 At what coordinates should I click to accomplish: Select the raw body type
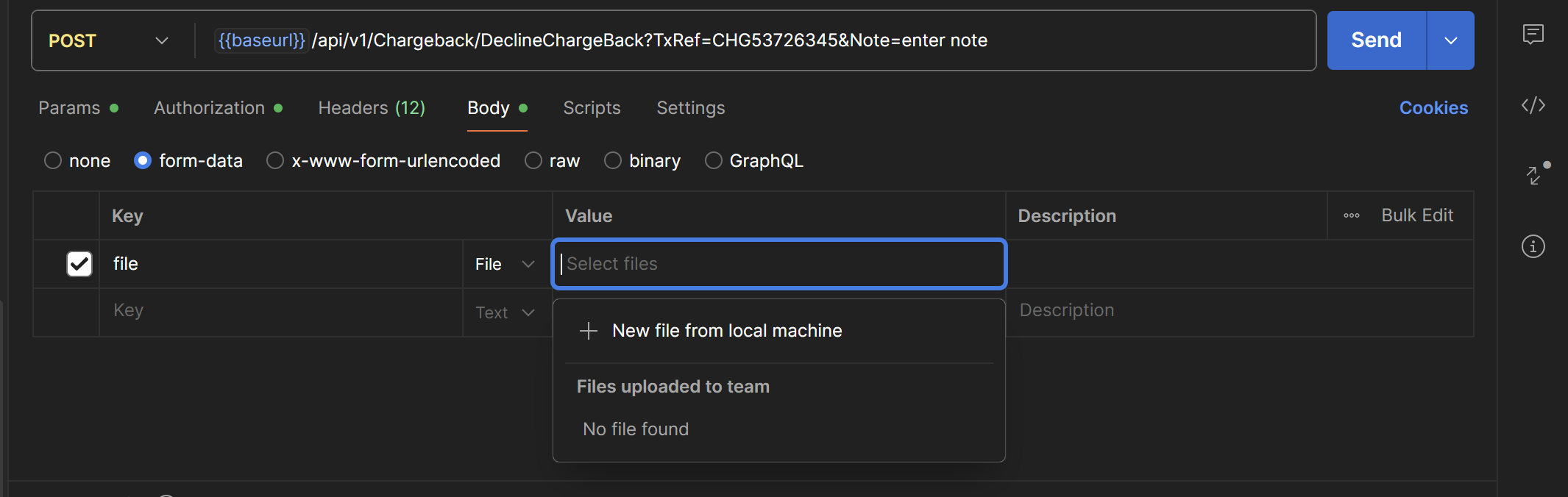[533, 160]
